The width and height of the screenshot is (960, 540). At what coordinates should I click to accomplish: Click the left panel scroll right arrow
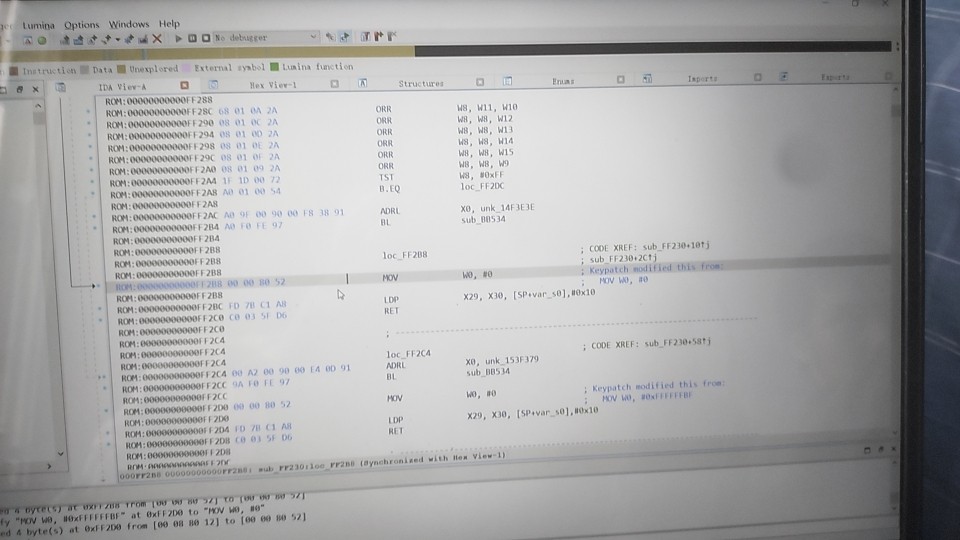coord(49,467)
